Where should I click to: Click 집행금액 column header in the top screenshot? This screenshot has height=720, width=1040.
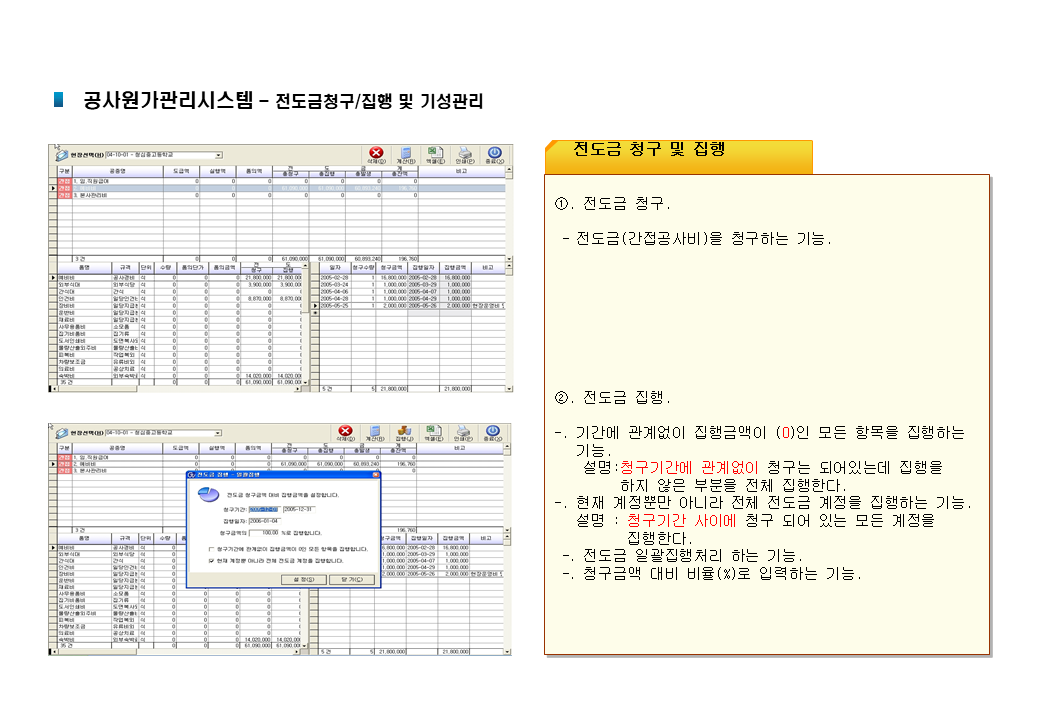[x=455, y=267]
